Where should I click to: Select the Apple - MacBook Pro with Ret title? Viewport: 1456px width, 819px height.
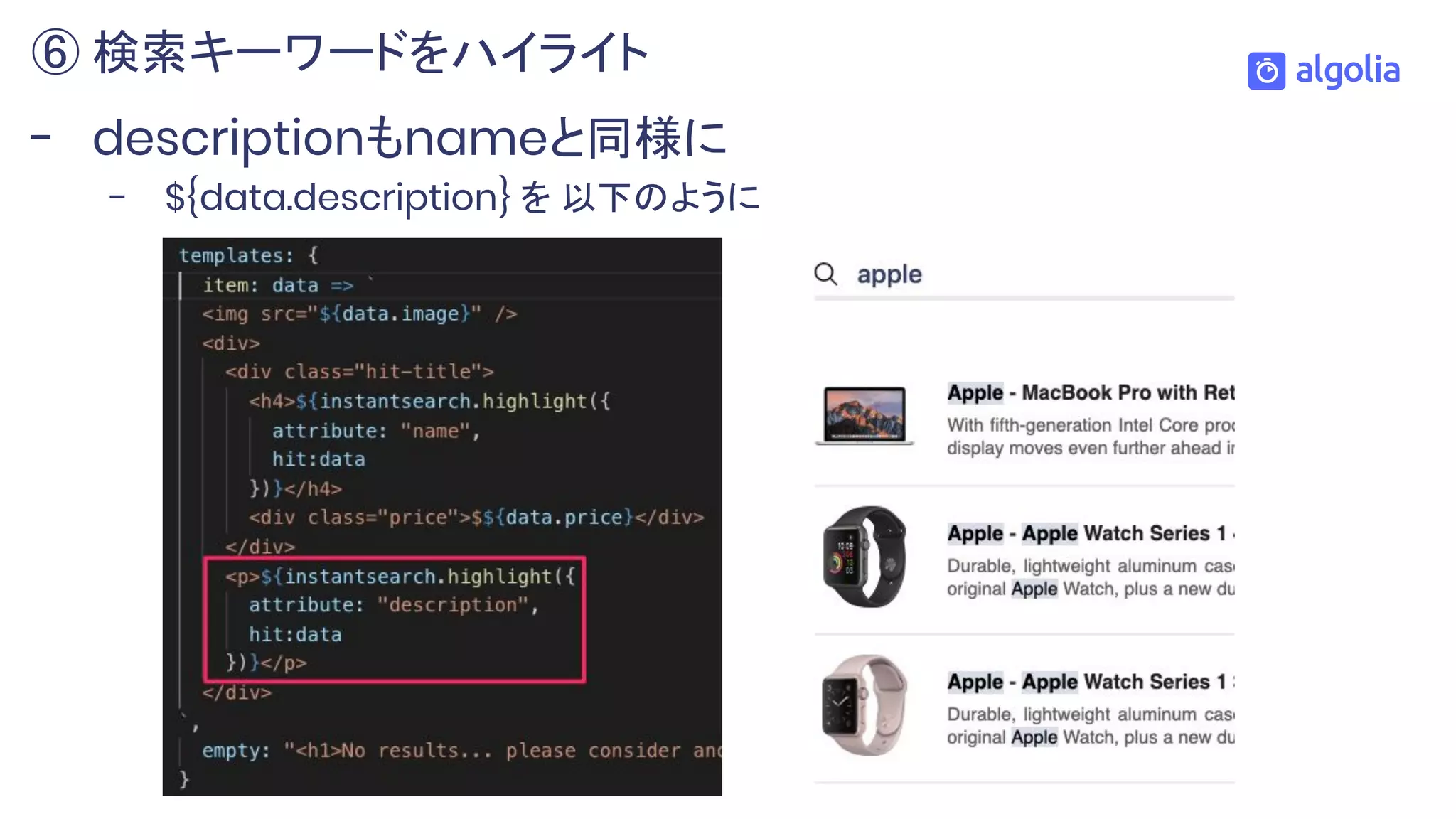tap(1091, 392)
